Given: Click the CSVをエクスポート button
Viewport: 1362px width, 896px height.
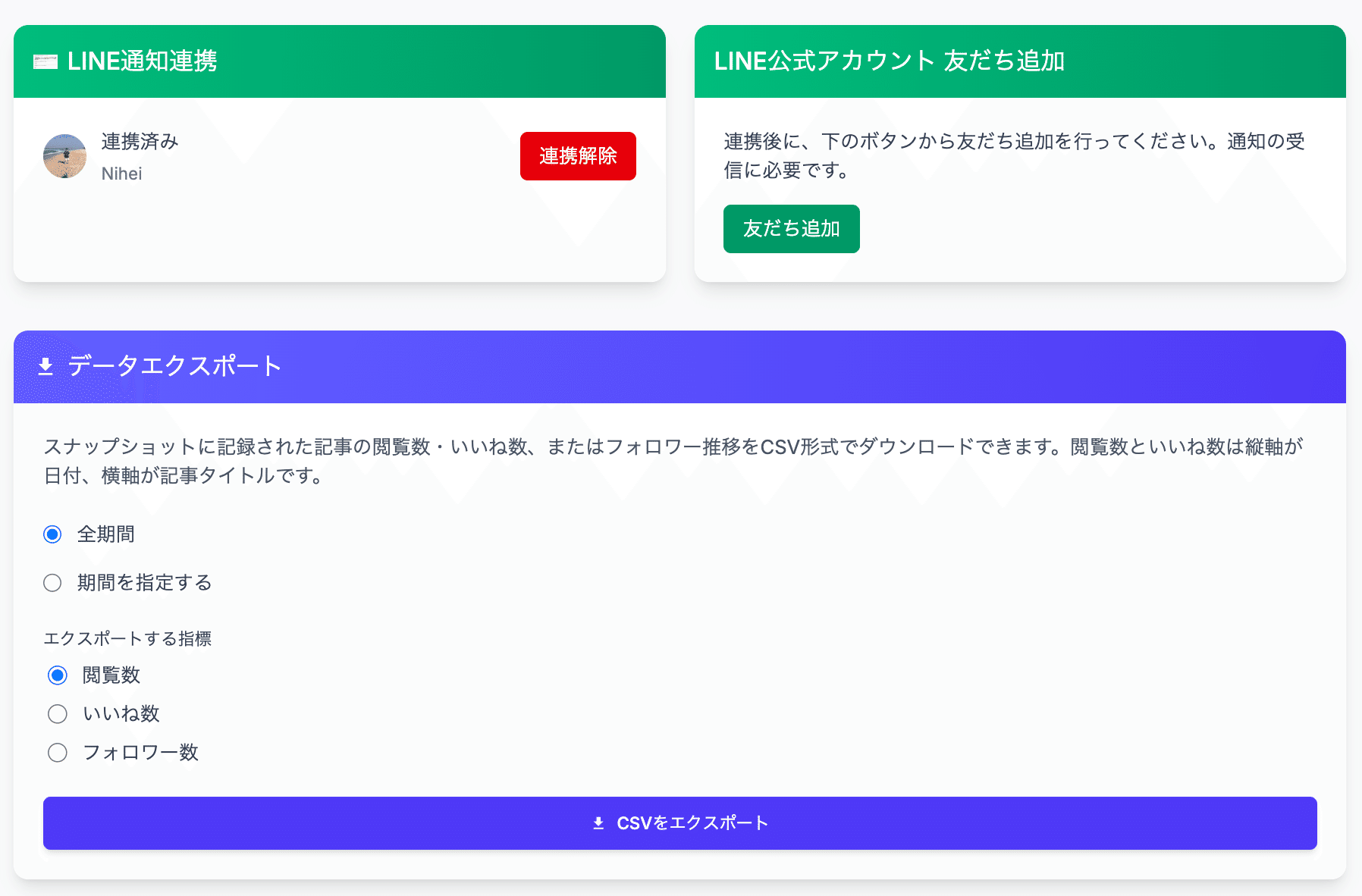Looking at the screenshot, I should [679, 823].
